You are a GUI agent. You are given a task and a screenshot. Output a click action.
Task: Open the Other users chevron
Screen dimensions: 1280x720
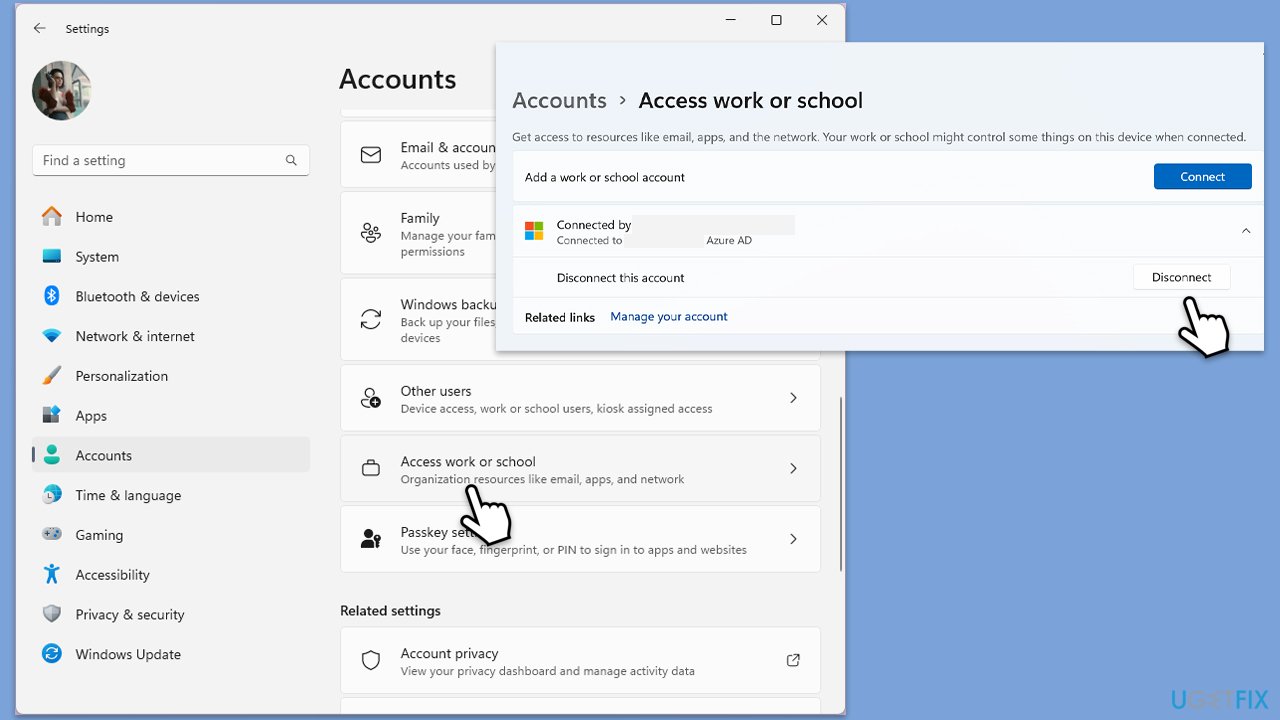pos(793,398)
